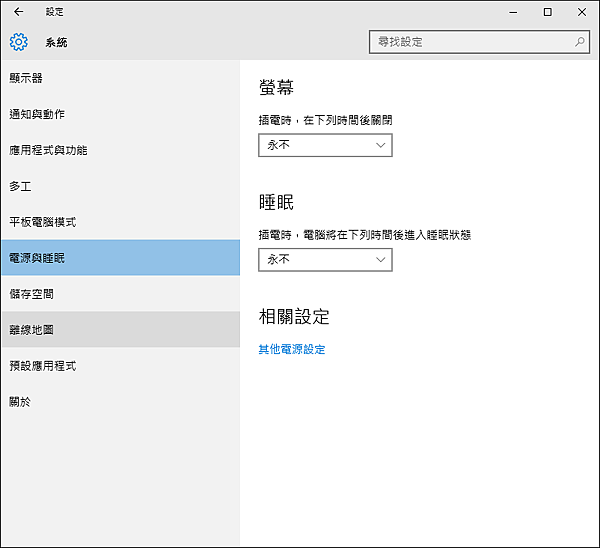Select 電源與睡眠 in sidebar

click(x=120, y=258)
